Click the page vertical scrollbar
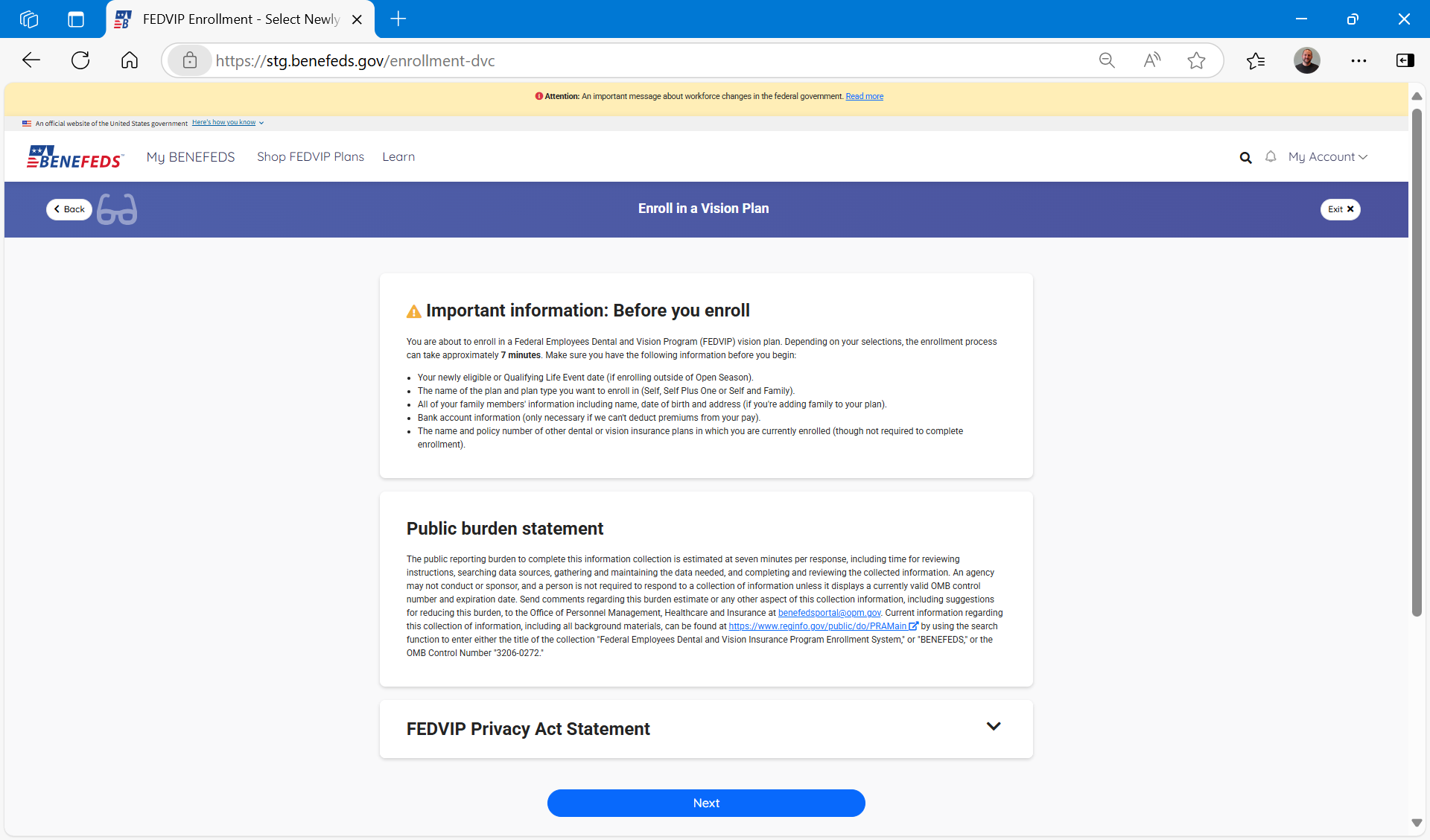This screenshot has height=840, width=1430. point(1417,363)
